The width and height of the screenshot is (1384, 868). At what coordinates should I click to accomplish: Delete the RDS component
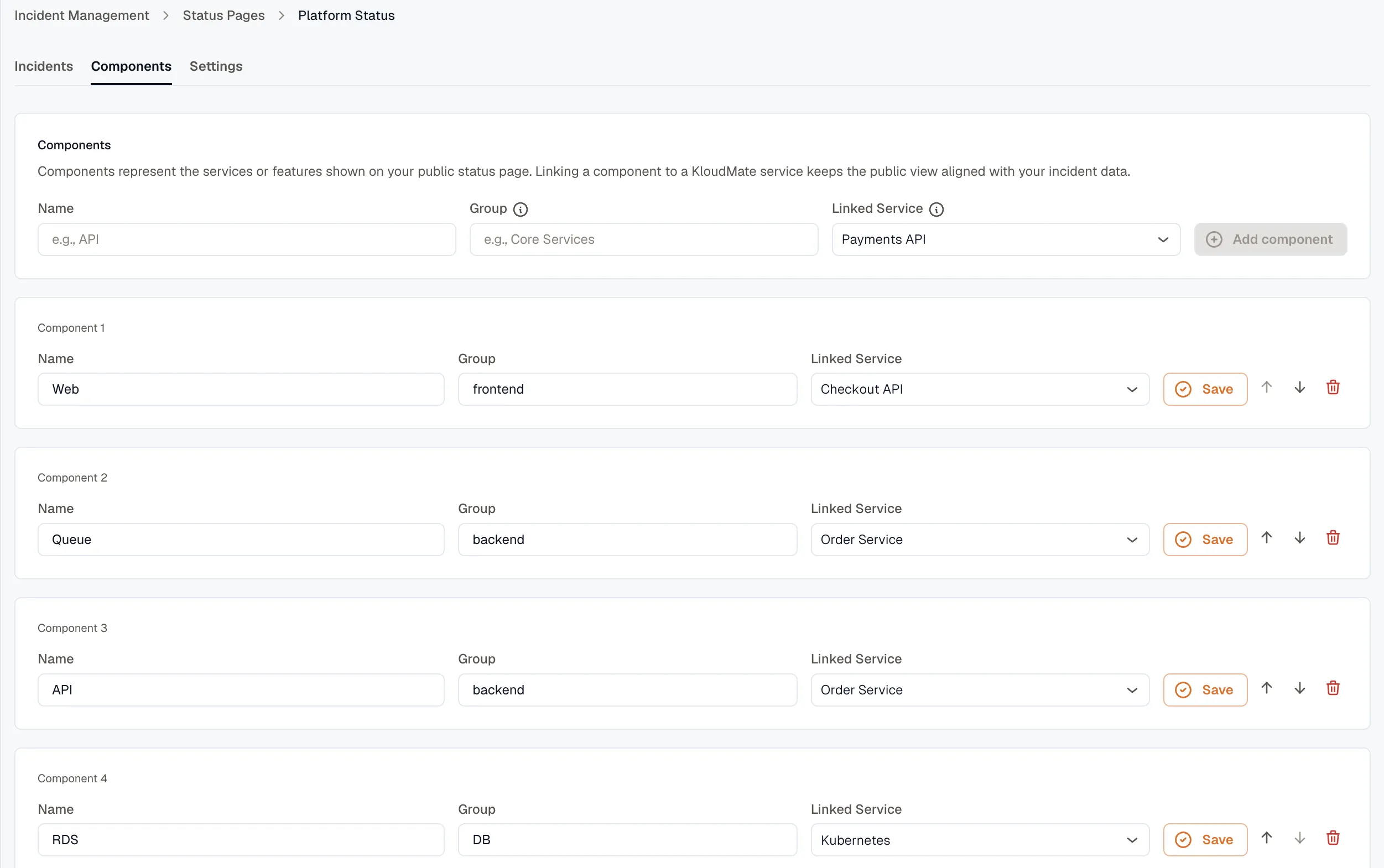coord(1333,838)
